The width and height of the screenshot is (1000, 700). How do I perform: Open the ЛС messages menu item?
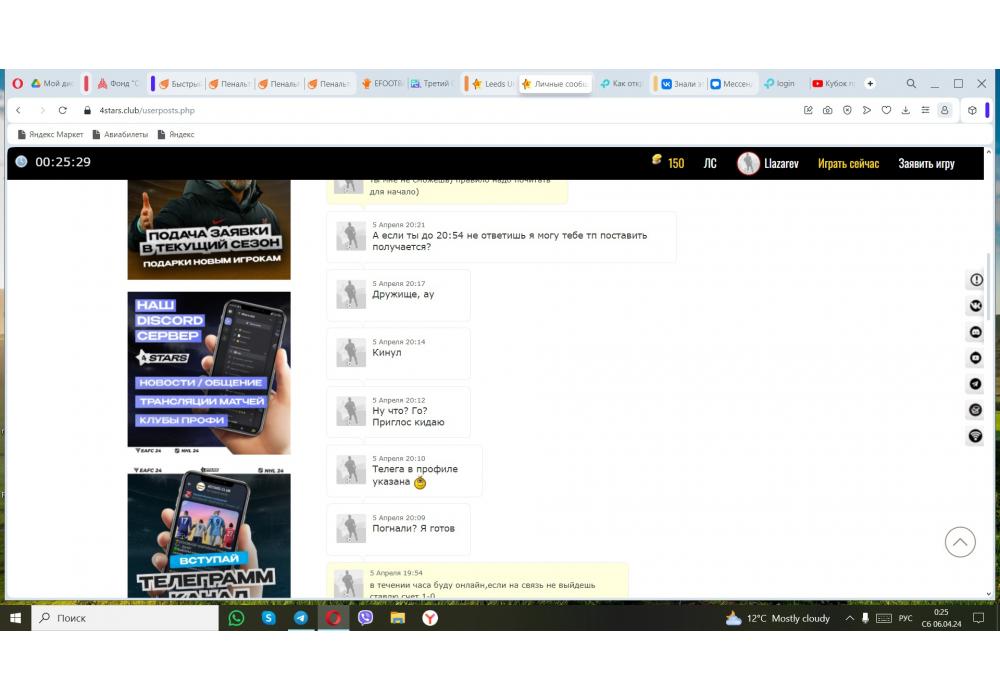709,163
